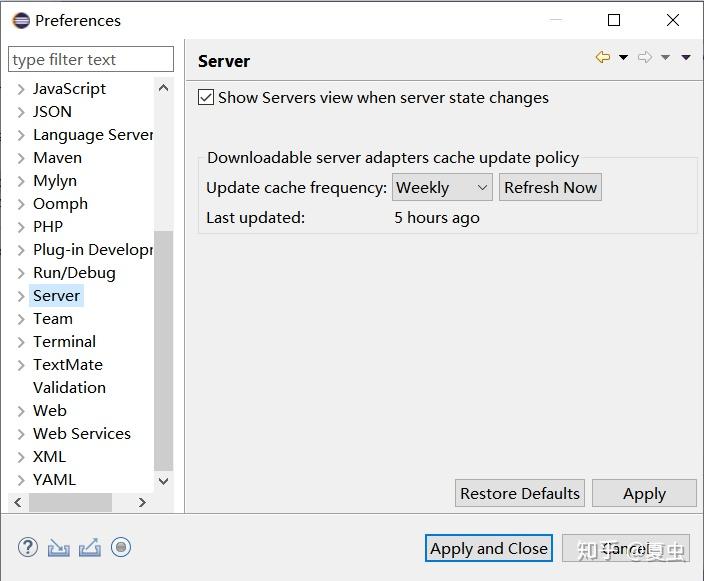This screenshot has width=704, height=581.
Task: Select Validation in the preferences tree
Action: 69,387
